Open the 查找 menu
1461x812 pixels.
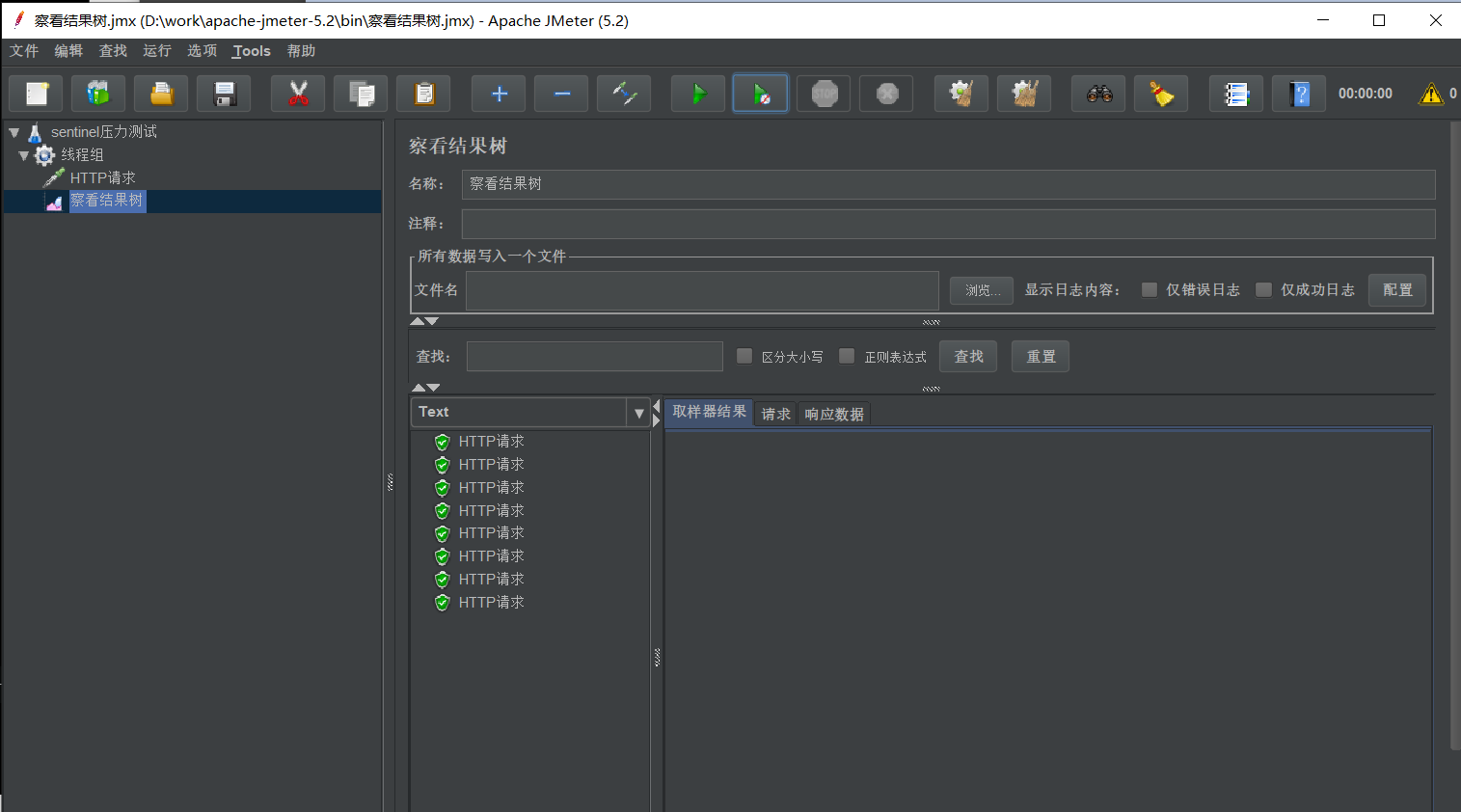click(x=113, y=51)
